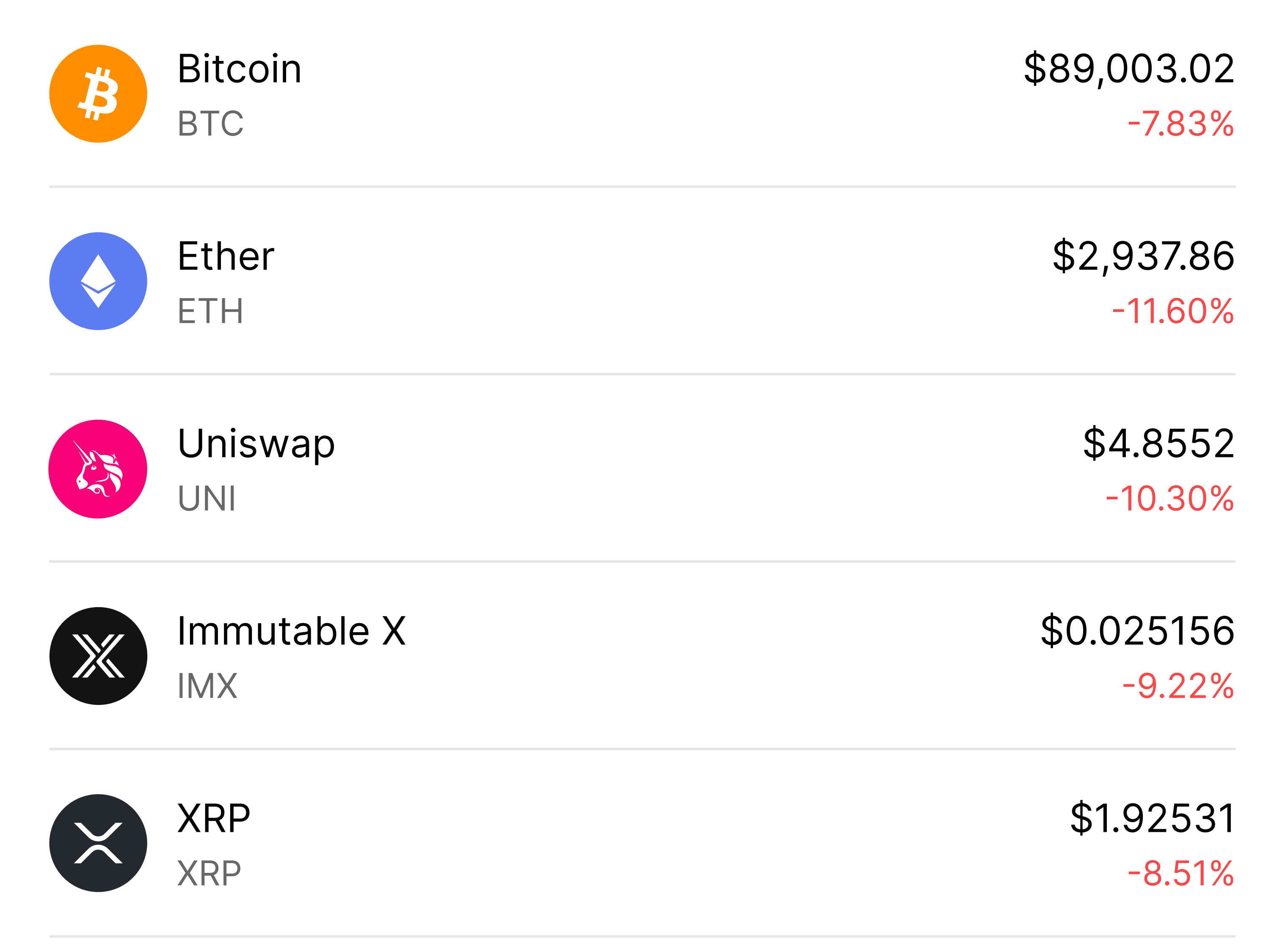Click Uniswap's -10.30% change value
This screenshot has width=1285, height=952.
[1169, 498]
